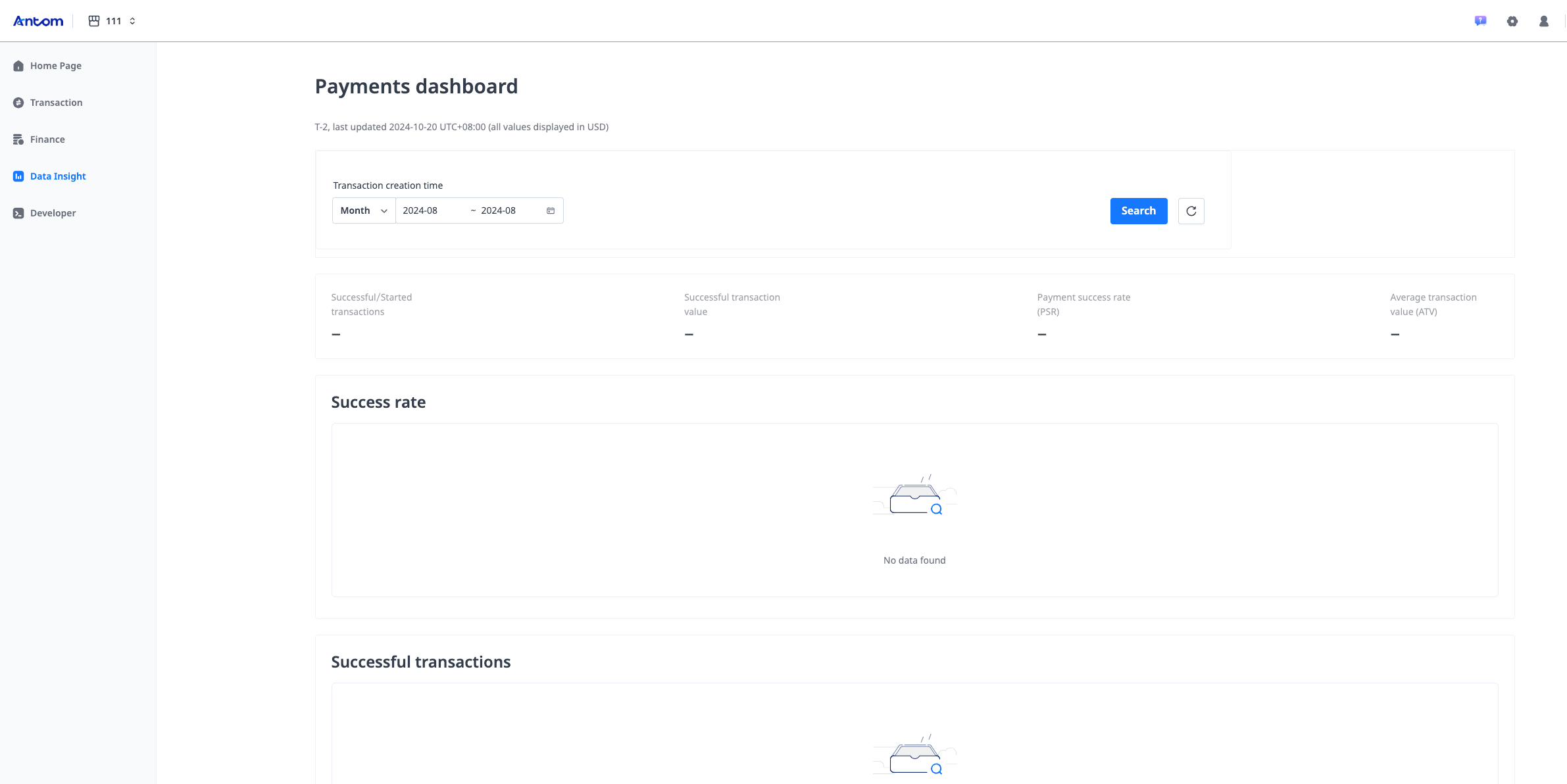Click the Antom logo
Screen dimensions: 1567x784
[38, 21]
